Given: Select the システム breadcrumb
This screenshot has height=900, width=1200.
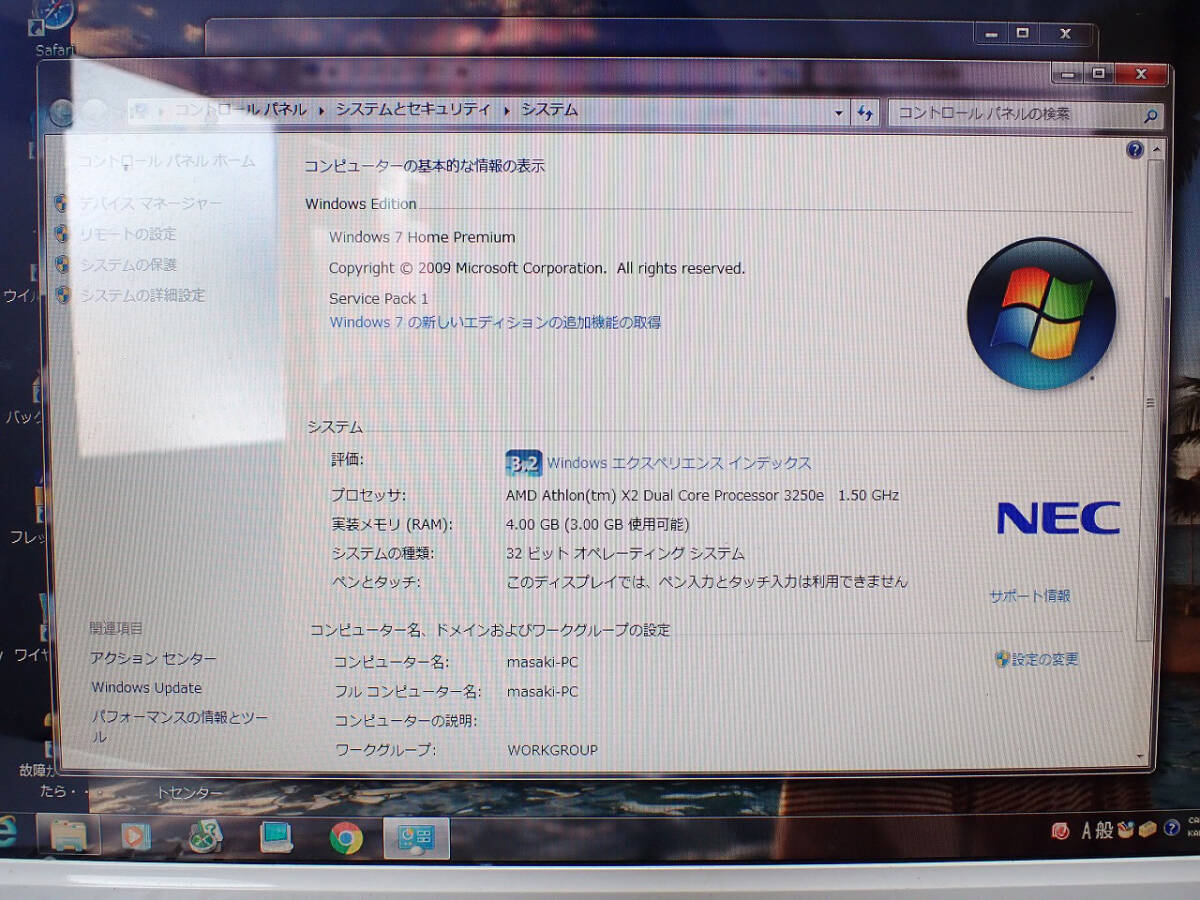Looking at the screenshot, I should (x=549, y=110).
